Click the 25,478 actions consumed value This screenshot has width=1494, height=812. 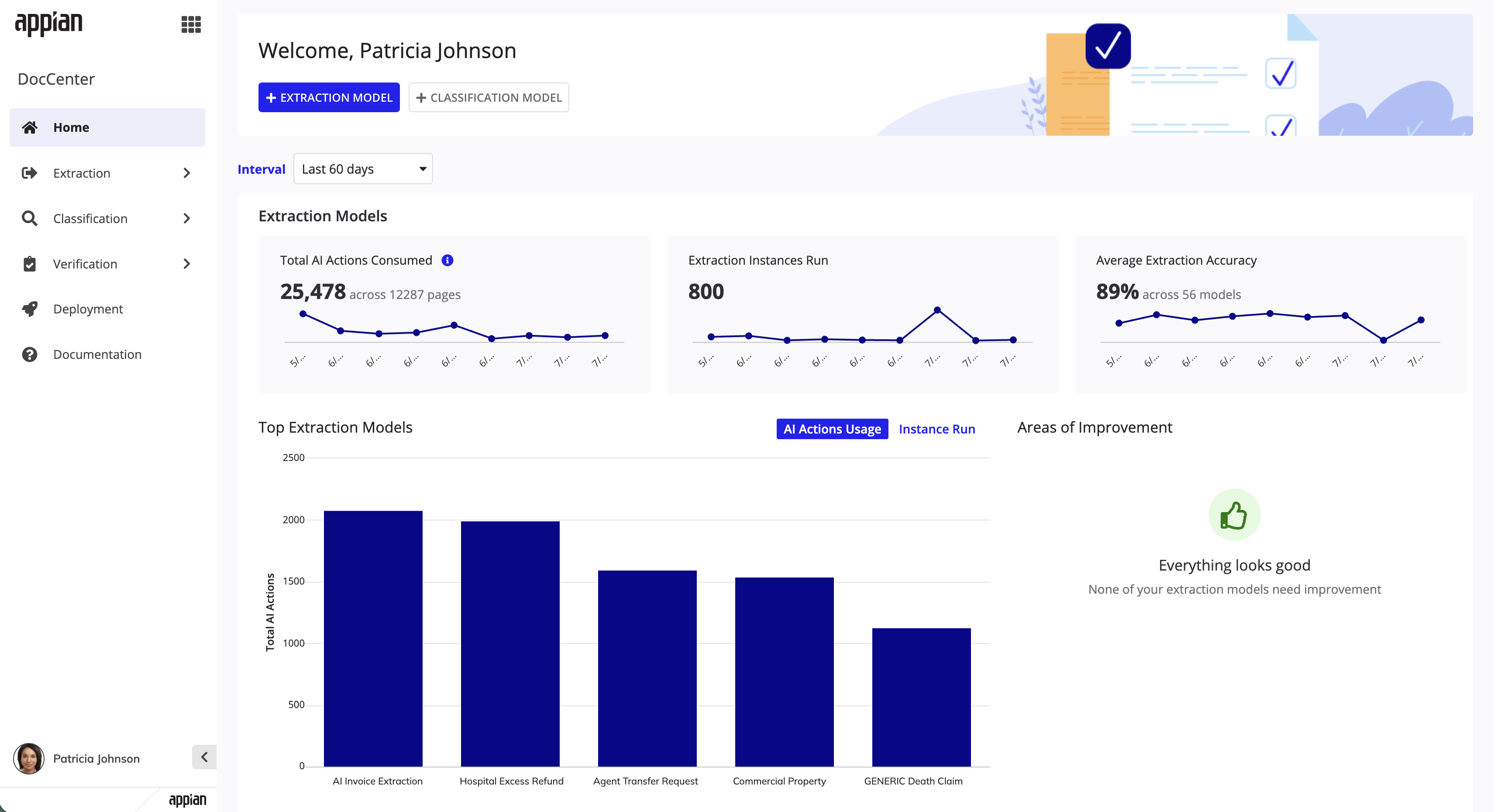pyautogui.click(x=313, y=292)
